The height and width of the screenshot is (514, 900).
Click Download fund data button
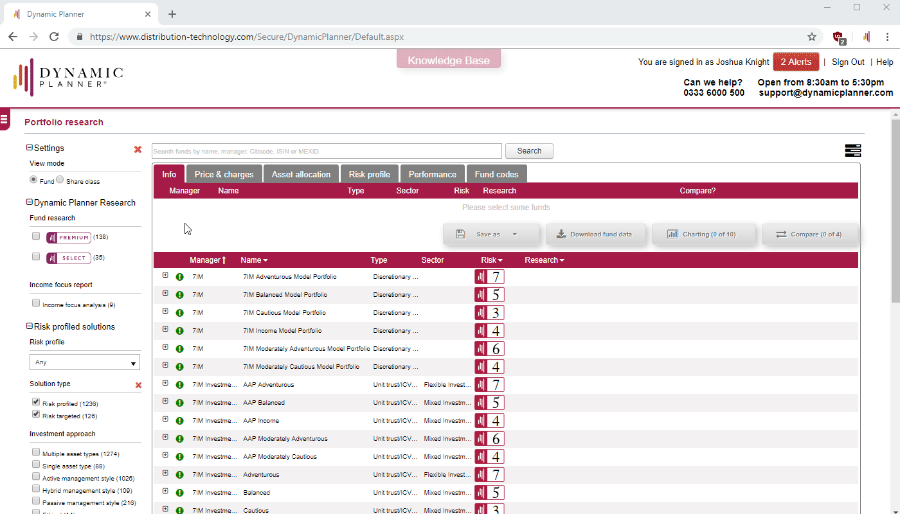click(x=595, y=234)
